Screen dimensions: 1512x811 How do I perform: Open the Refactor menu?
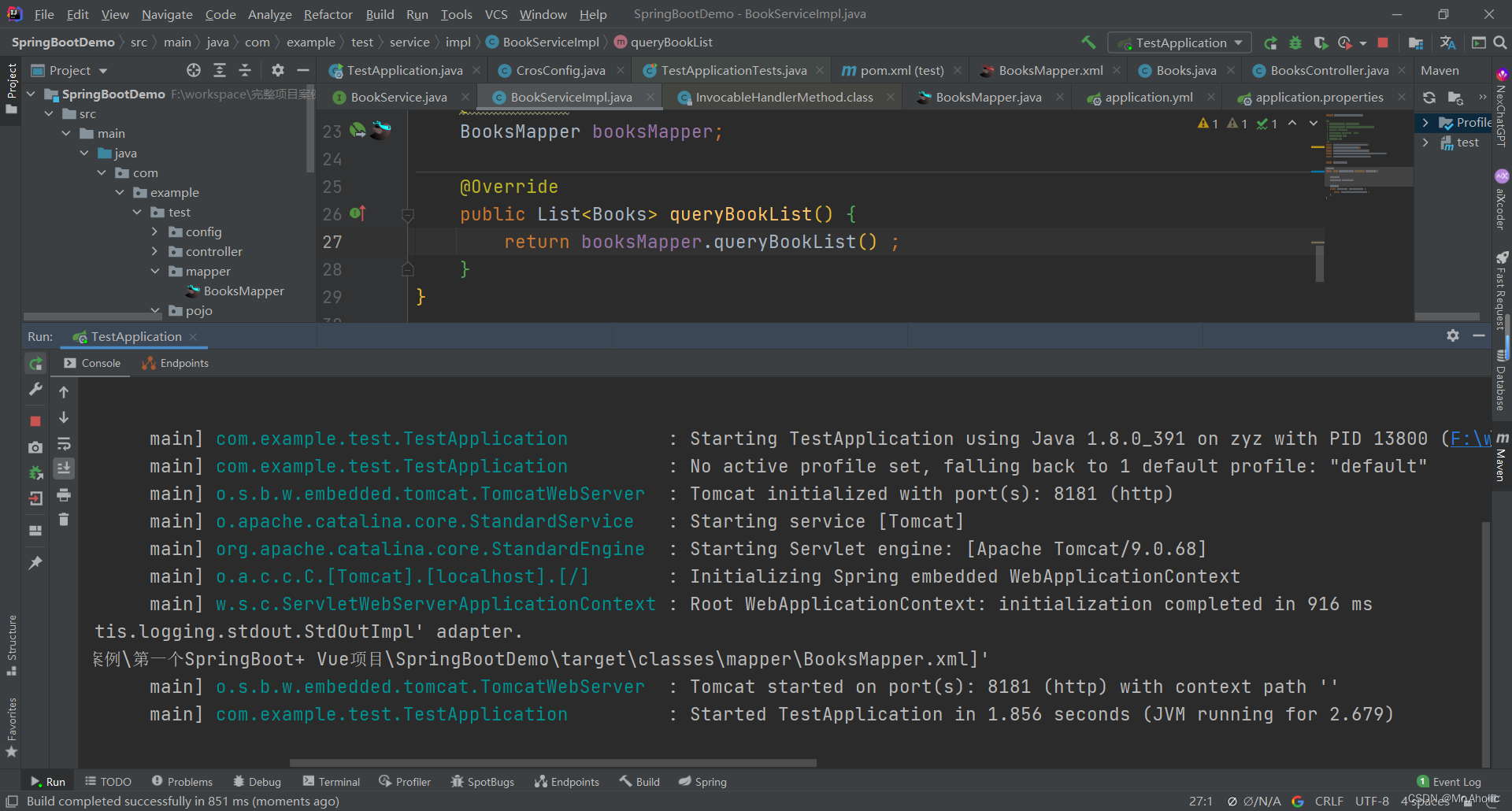coord(328,14)
